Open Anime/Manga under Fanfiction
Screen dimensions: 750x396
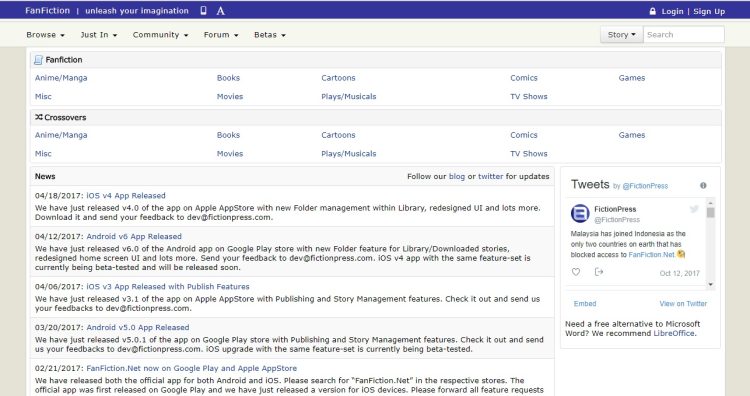coord(61,78)
